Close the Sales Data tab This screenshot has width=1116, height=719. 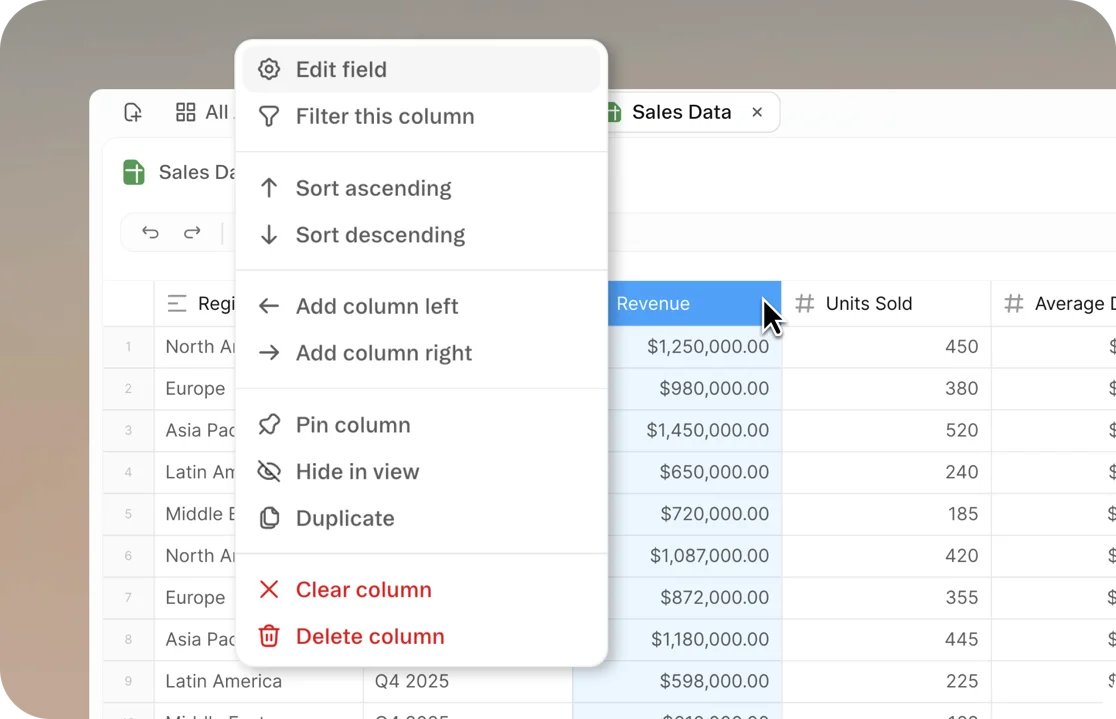tap(757, 112)
